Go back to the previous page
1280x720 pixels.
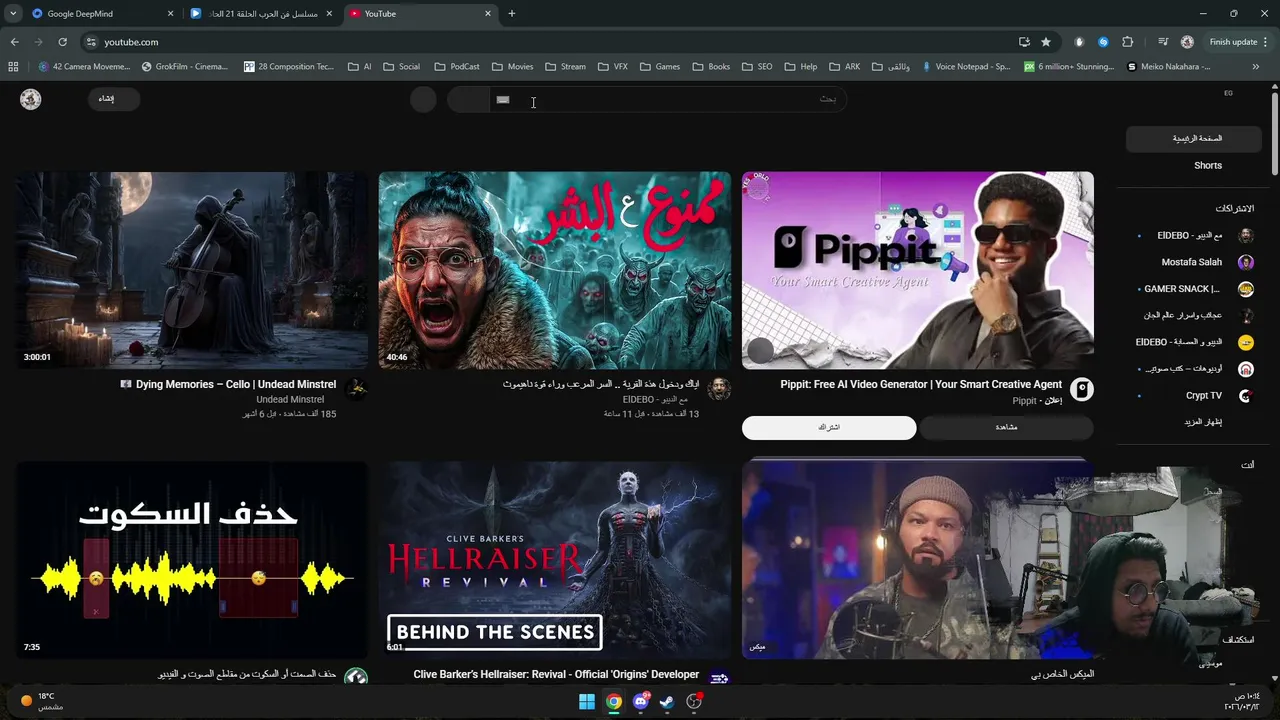(14, 42)
